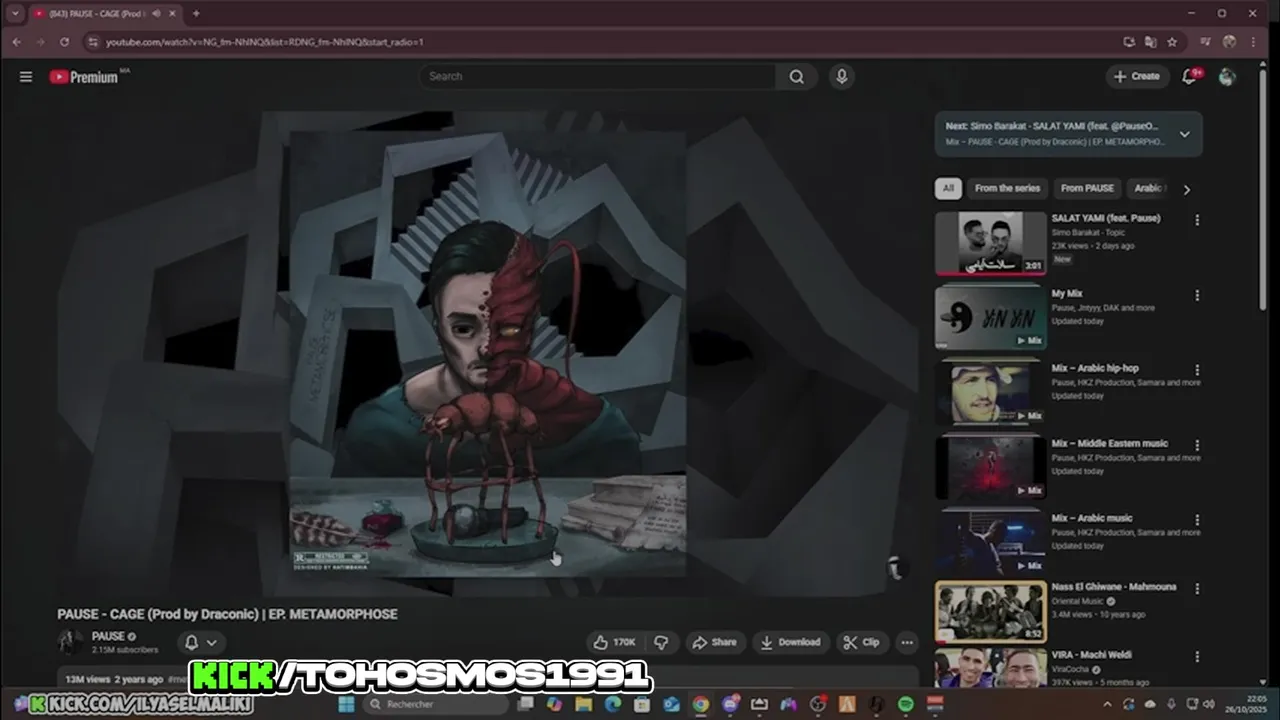Click the search magnifier button

pos(796,77)
